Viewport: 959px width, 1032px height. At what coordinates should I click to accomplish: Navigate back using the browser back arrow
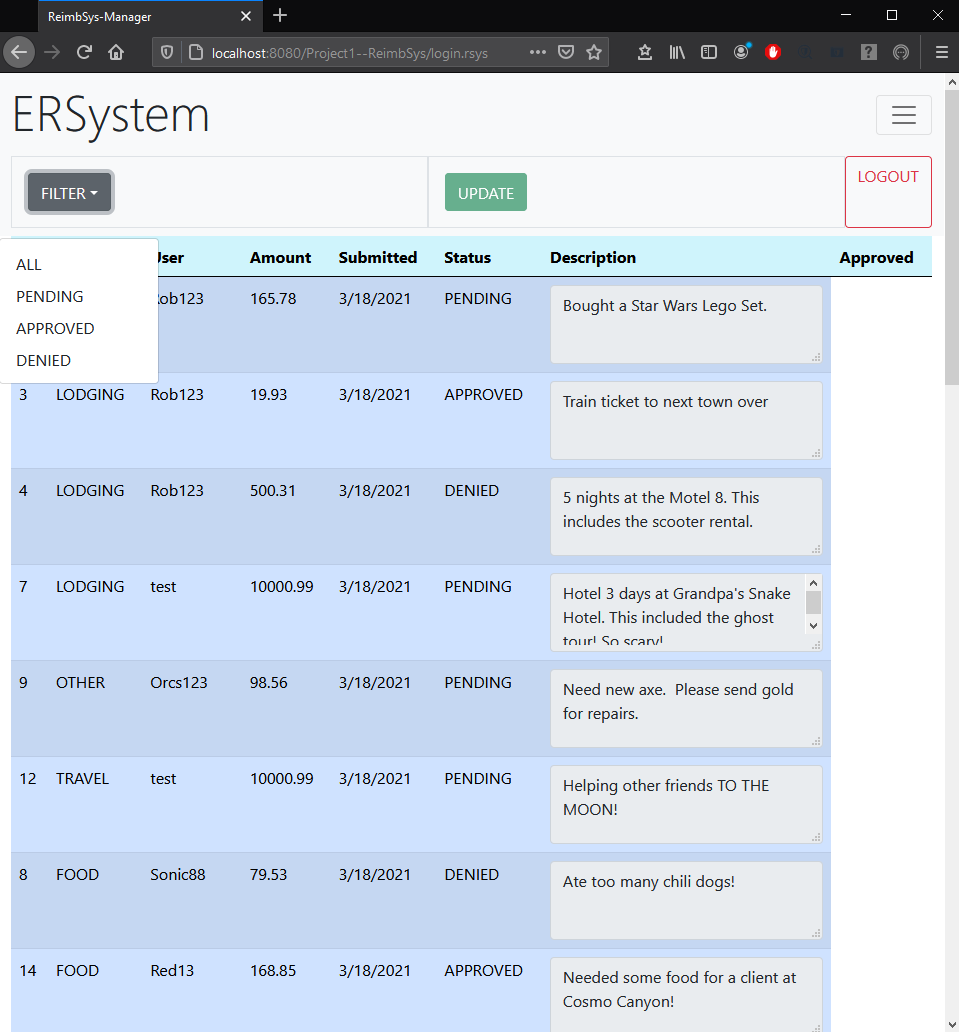(19, 52)
